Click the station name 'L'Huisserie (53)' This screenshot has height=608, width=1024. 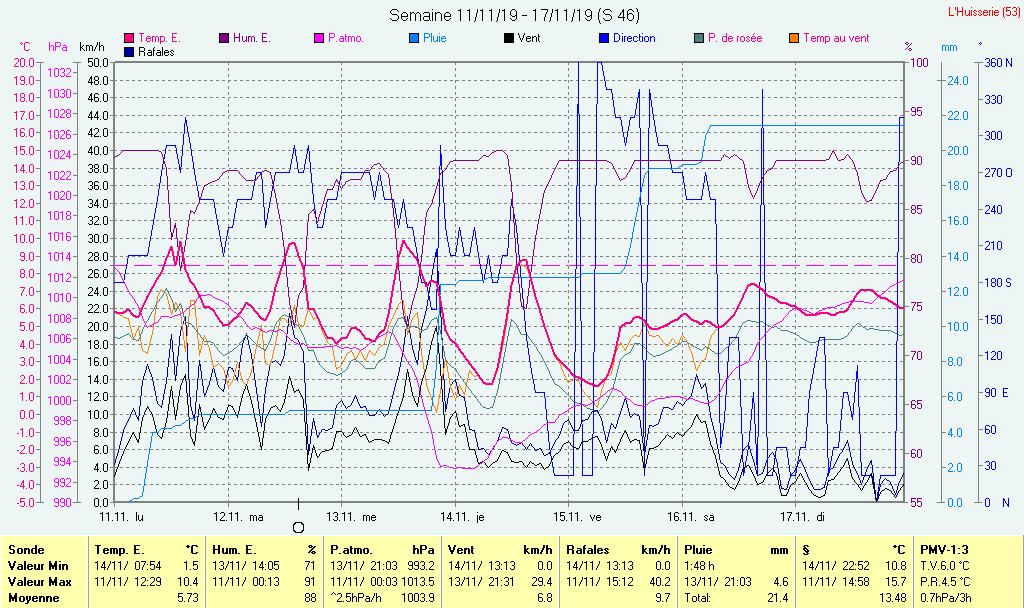tap(984, 12)
